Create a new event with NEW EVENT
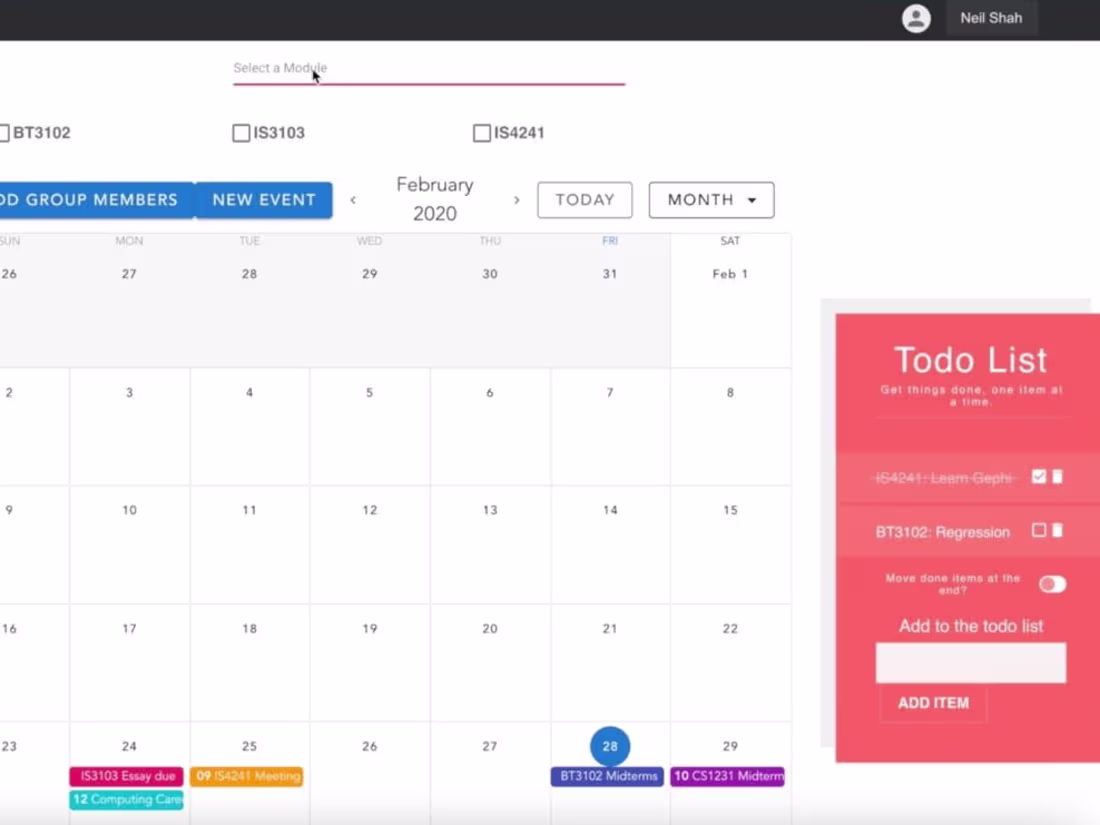Screen dimensions: 1100x825 tap(263, 200)
